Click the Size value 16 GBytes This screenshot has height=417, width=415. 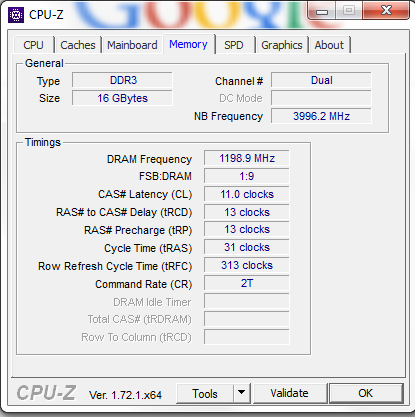click(122, 98)
